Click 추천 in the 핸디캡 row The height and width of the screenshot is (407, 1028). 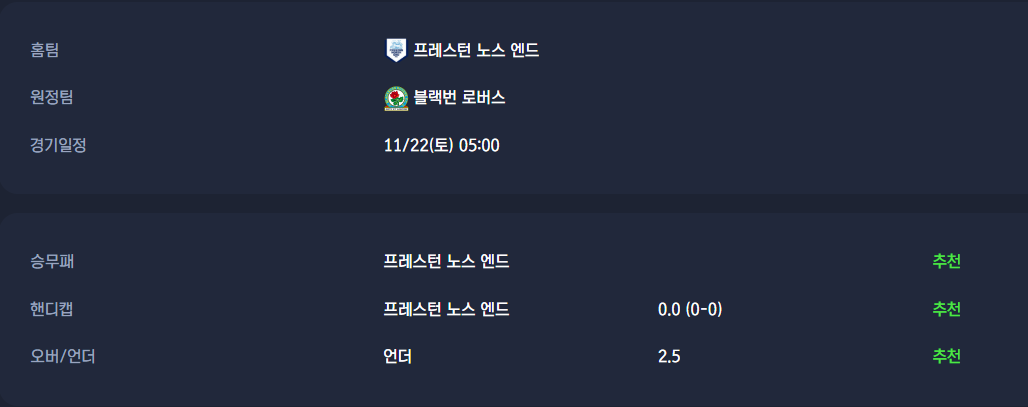coord(946,310)
